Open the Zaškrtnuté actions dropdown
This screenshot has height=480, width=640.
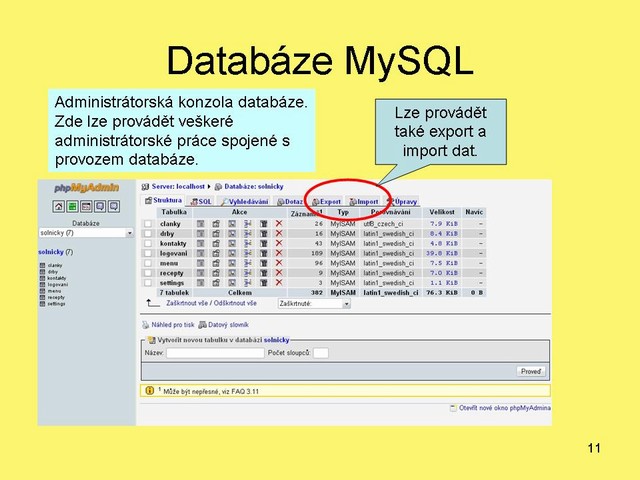pos(314,304)
